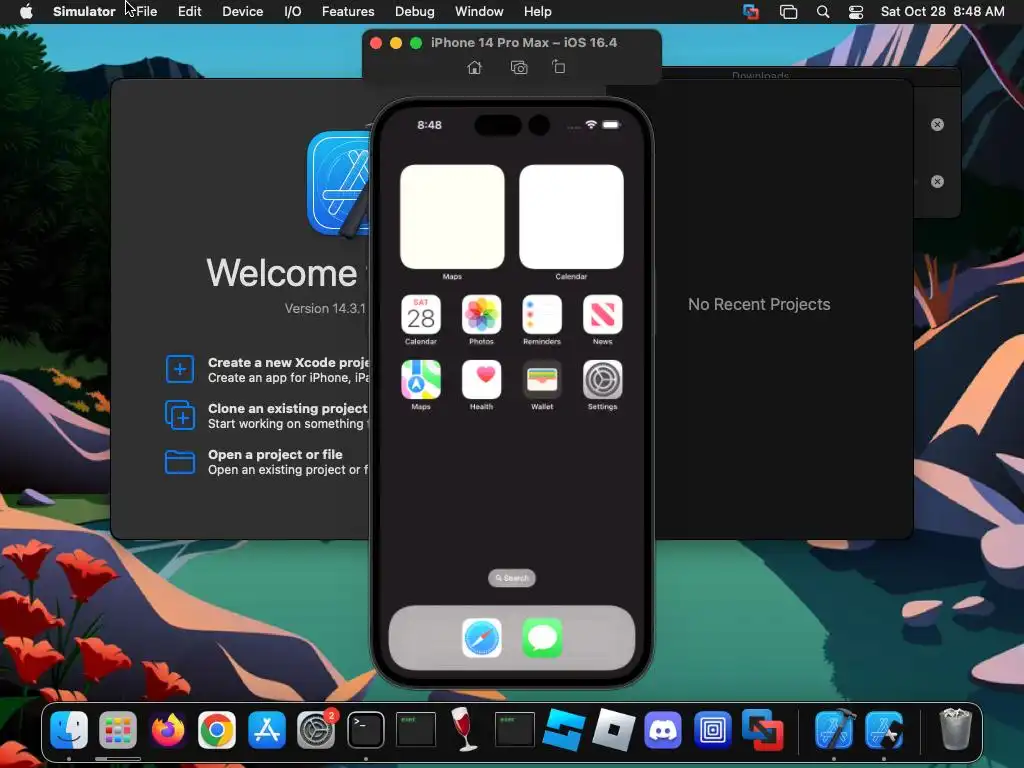
Task: Open Discord from the Dock
Action: [x=663, y=729]
